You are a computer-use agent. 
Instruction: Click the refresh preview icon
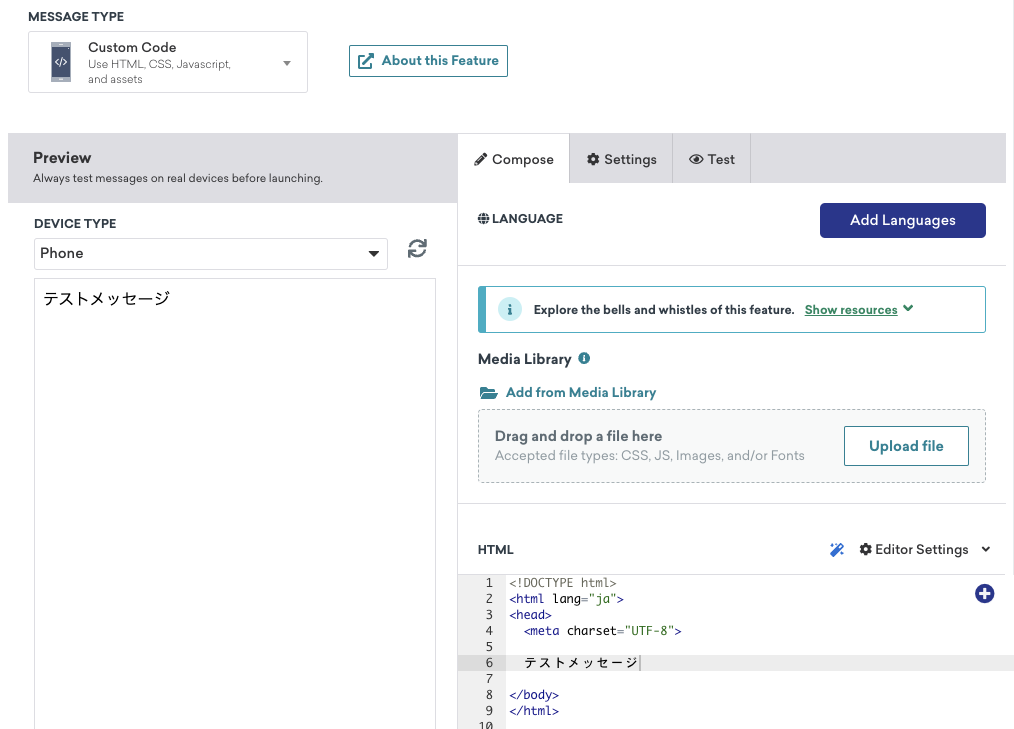(x=417, y=249)
